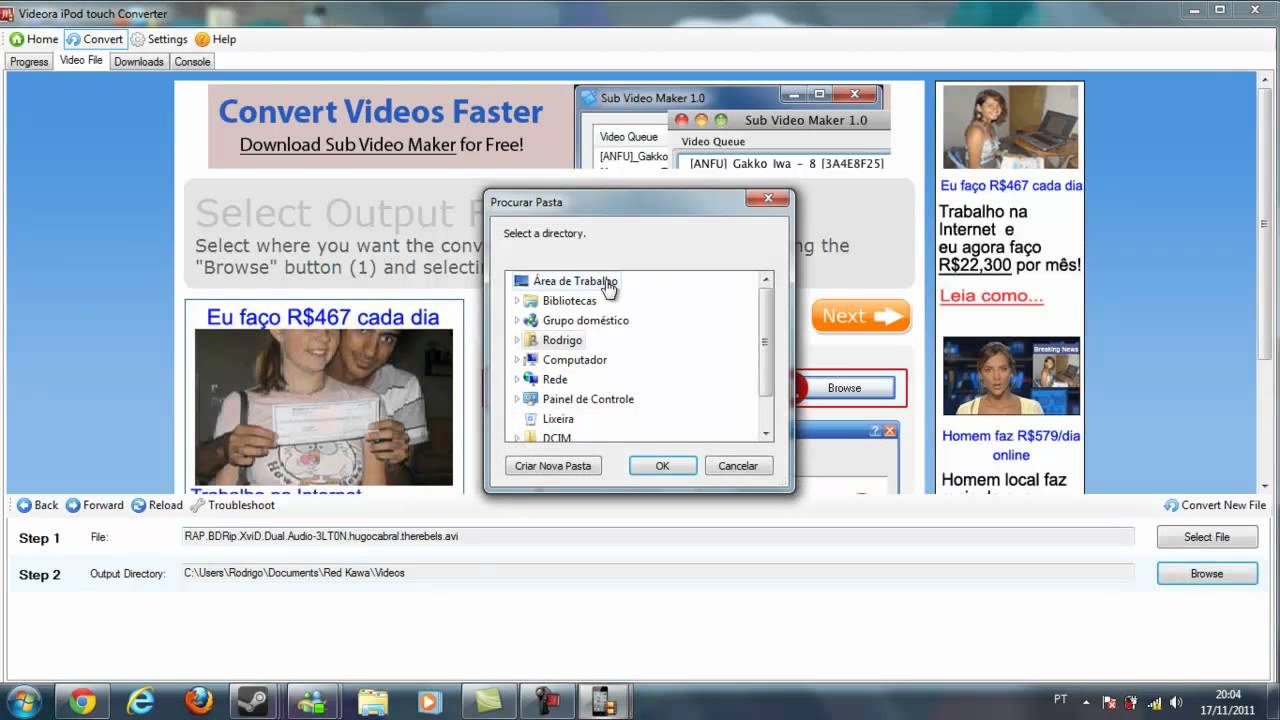Image resolution: width=1280 pixels, height=720 pixels.
Task: Switch to the Video File tab
Action: point(81,61)
